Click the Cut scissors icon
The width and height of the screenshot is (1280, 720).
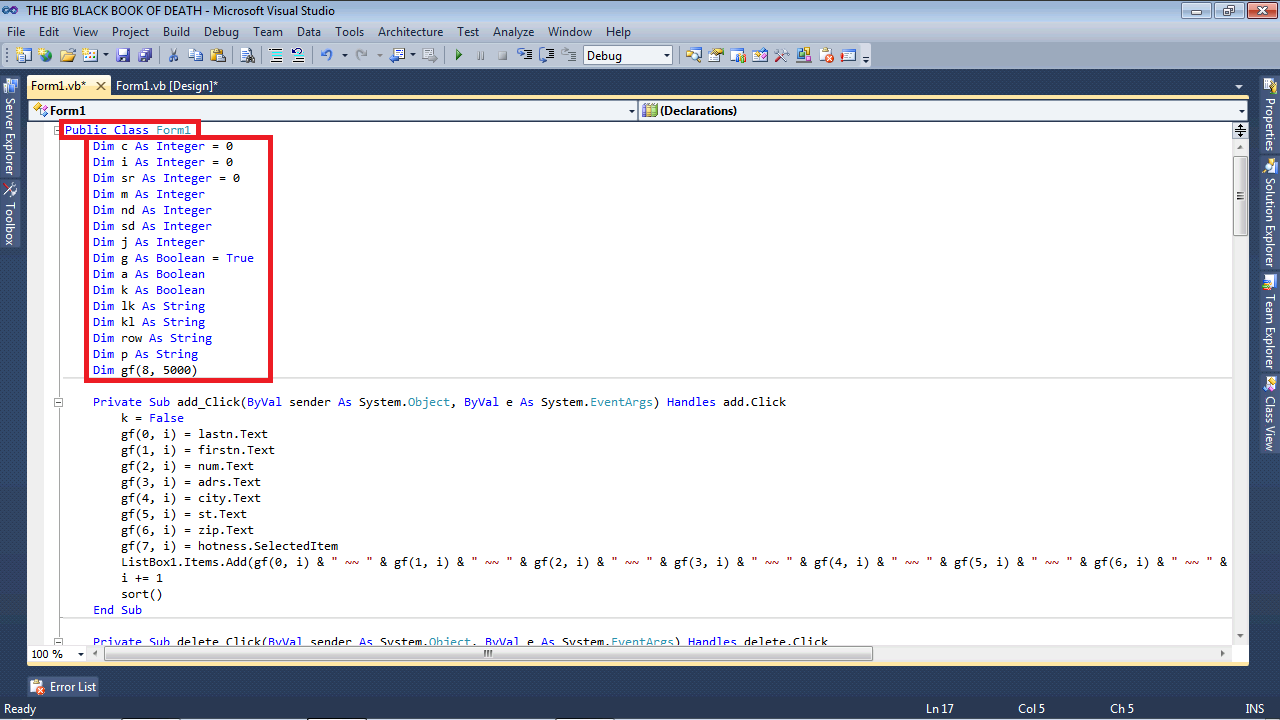coord(173,56)
